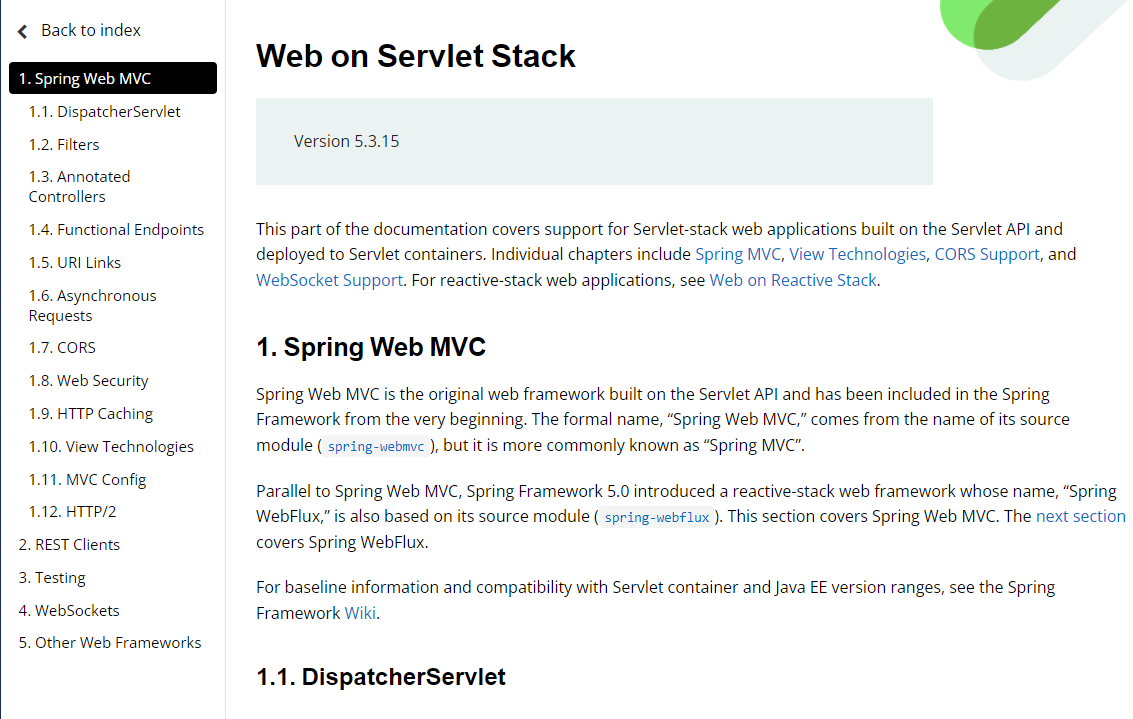Click the '1.1. DispatcherServlet' content heading
The width and height of the screenshot is (1133, 719).
[381, 677]
